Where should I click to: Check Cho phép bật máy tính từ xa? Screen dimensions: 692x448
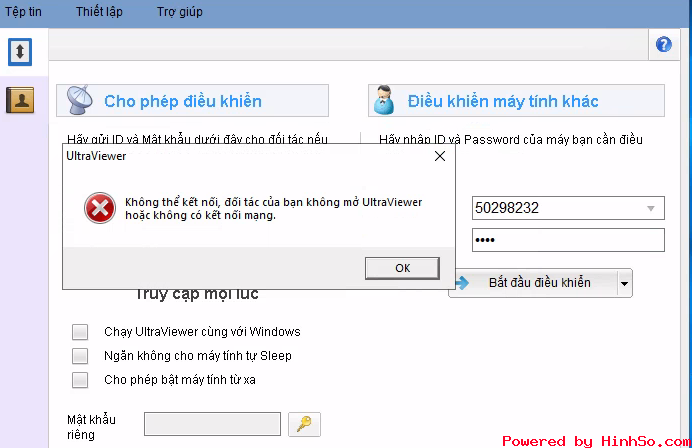point(80,380)
